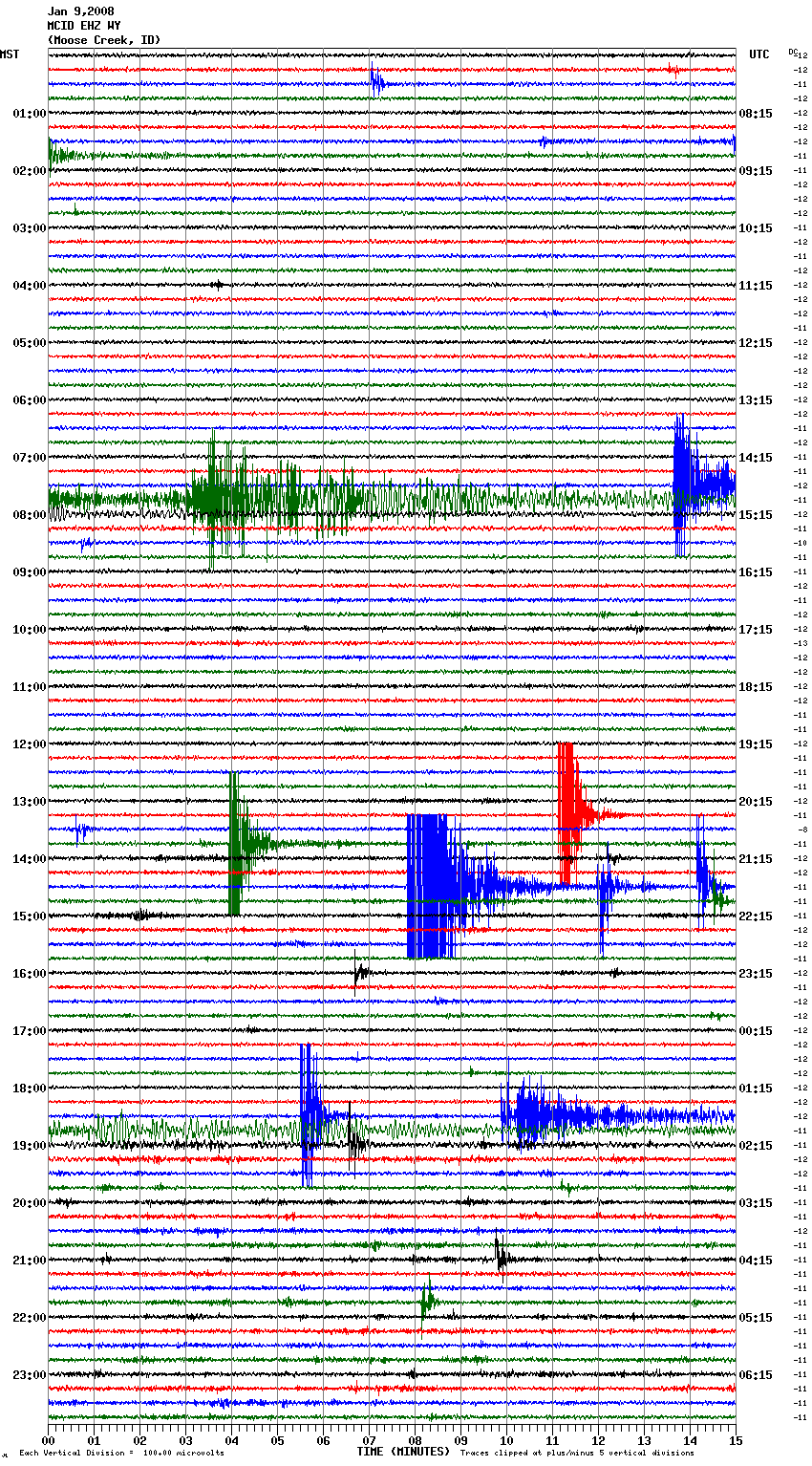This screenshot has height=1466, width=812.
Task: Click the UTC label "13:15"
Action: coord(756,399)
